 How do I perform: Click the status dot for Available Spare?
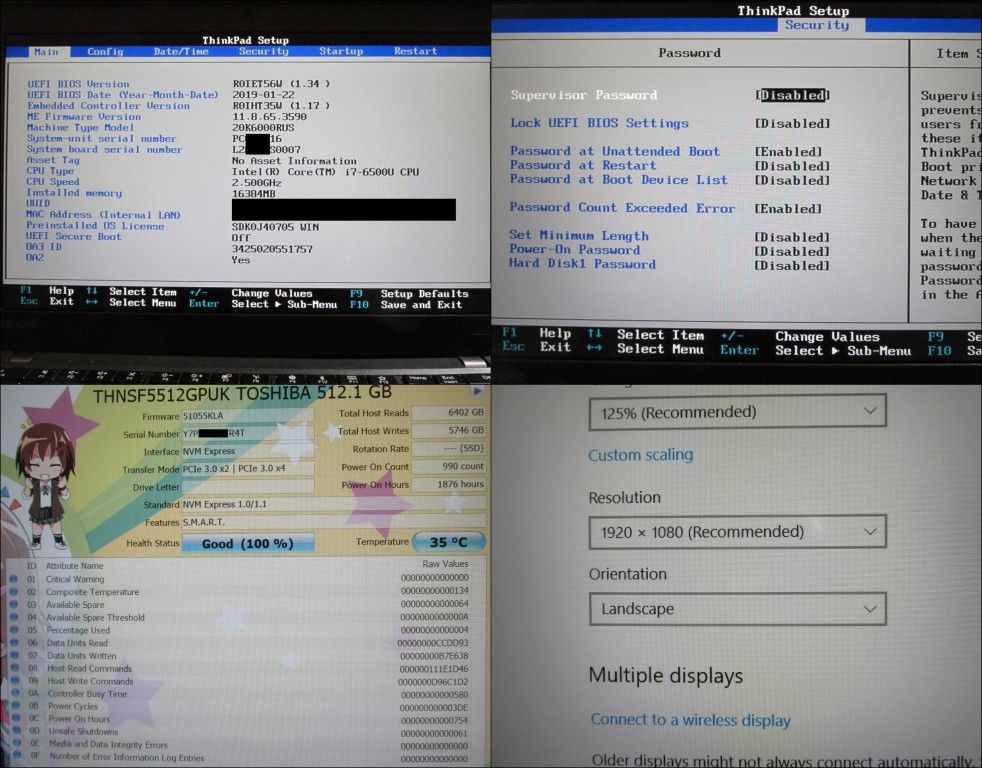(14, 605)
